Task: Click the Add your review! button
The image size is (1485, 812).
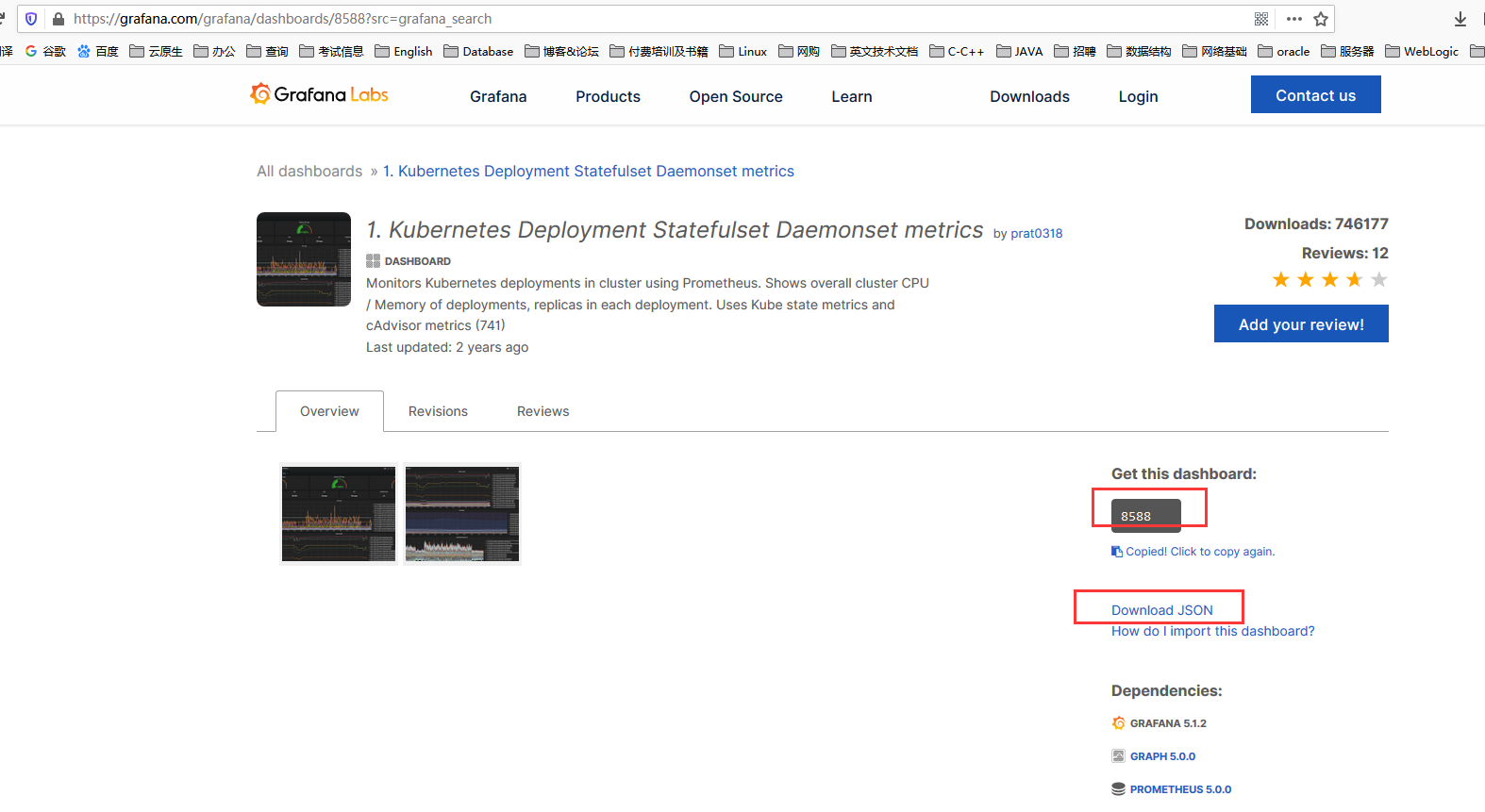Action: [x=1301, y=323]
